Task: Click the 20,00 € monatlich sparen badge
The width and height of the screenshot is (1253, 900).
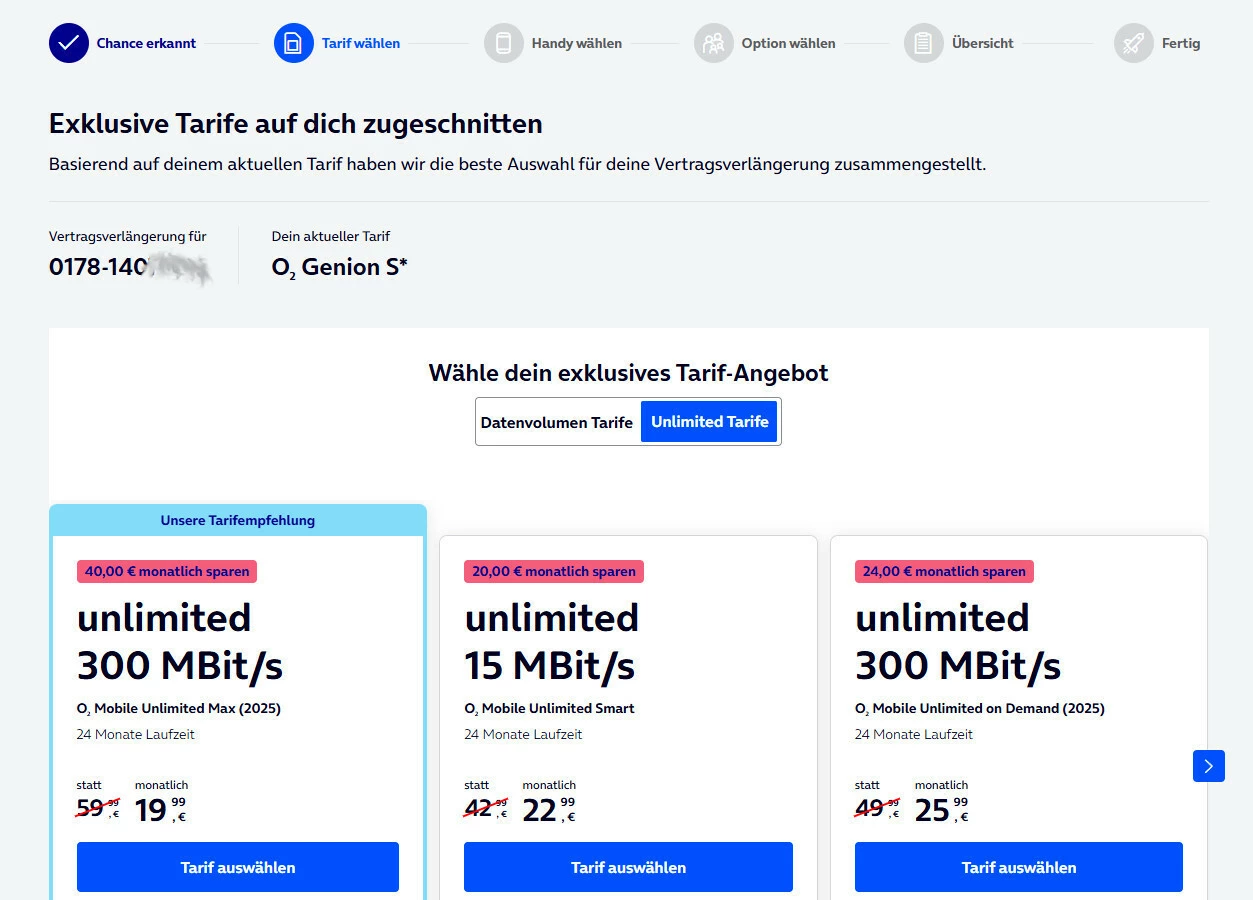Action: (553, 571)
